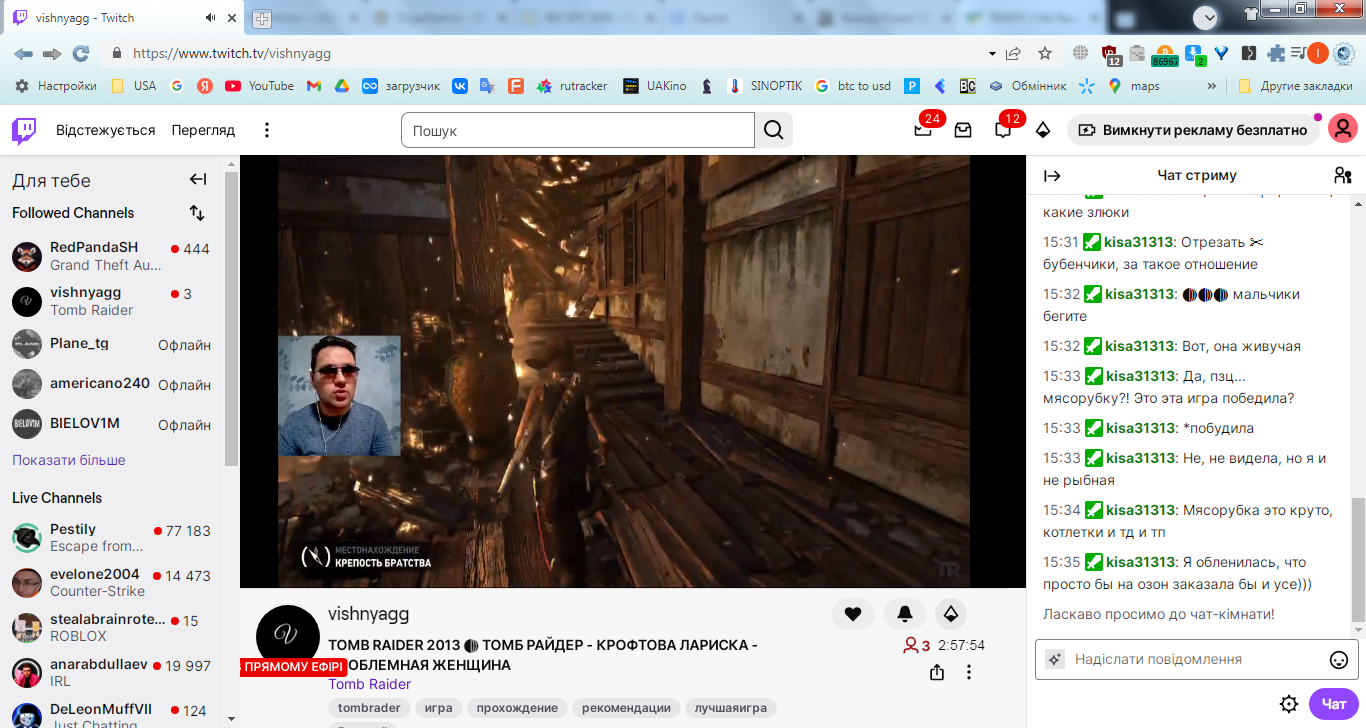Screen dimensions: 1366x728
Task: Open the pink user avatar menu
Action: pyautogui.click(x=1343, y=129)
